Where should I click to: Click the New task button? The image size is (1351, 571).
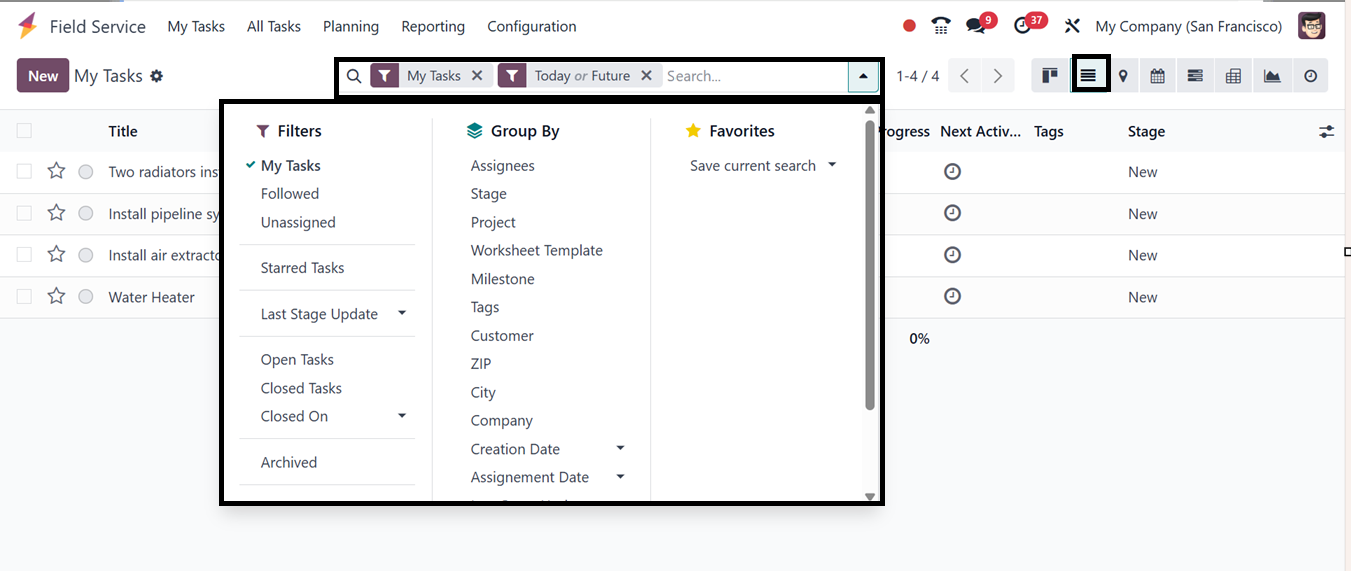(43, 76)
